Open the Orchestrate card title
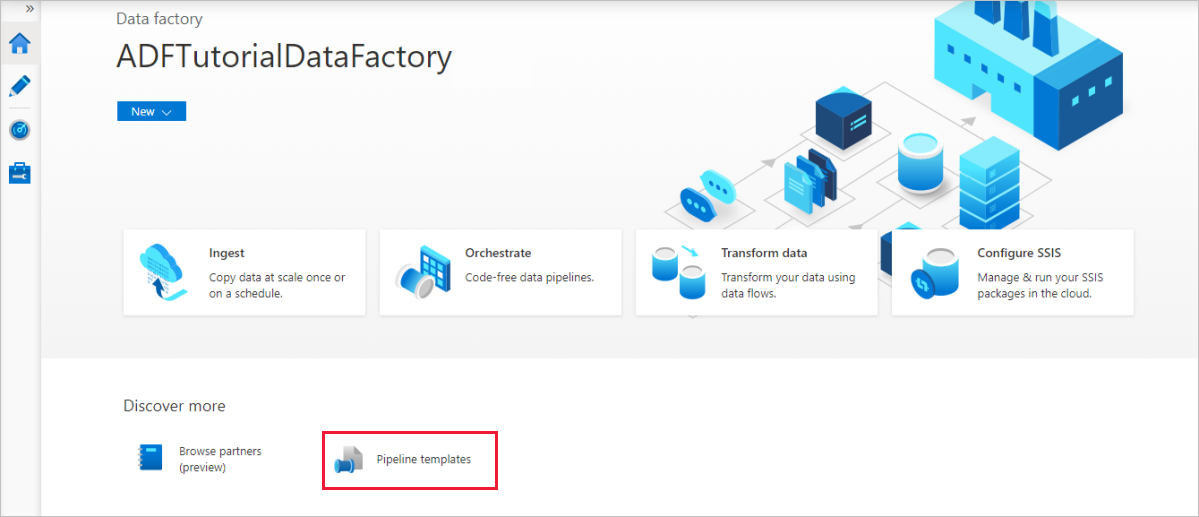Image resolution: width=1199 pixels, height=517 pixels. (498, 252)
